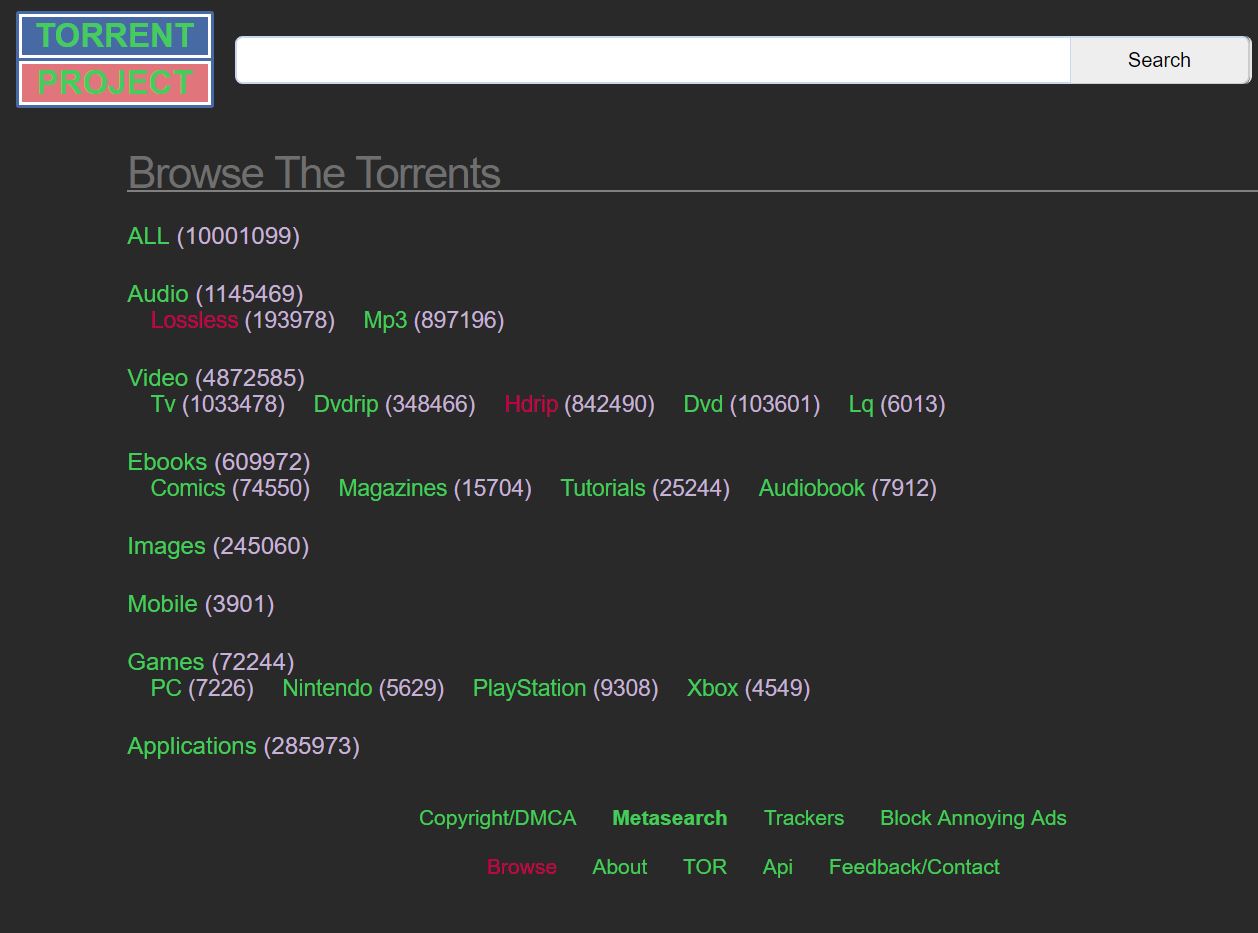Image resolution: width=1258 pixels, height=933 pixels.
Task: Browse Hdrip torrents
Action: pyautogui.click(x=531, y=404)
